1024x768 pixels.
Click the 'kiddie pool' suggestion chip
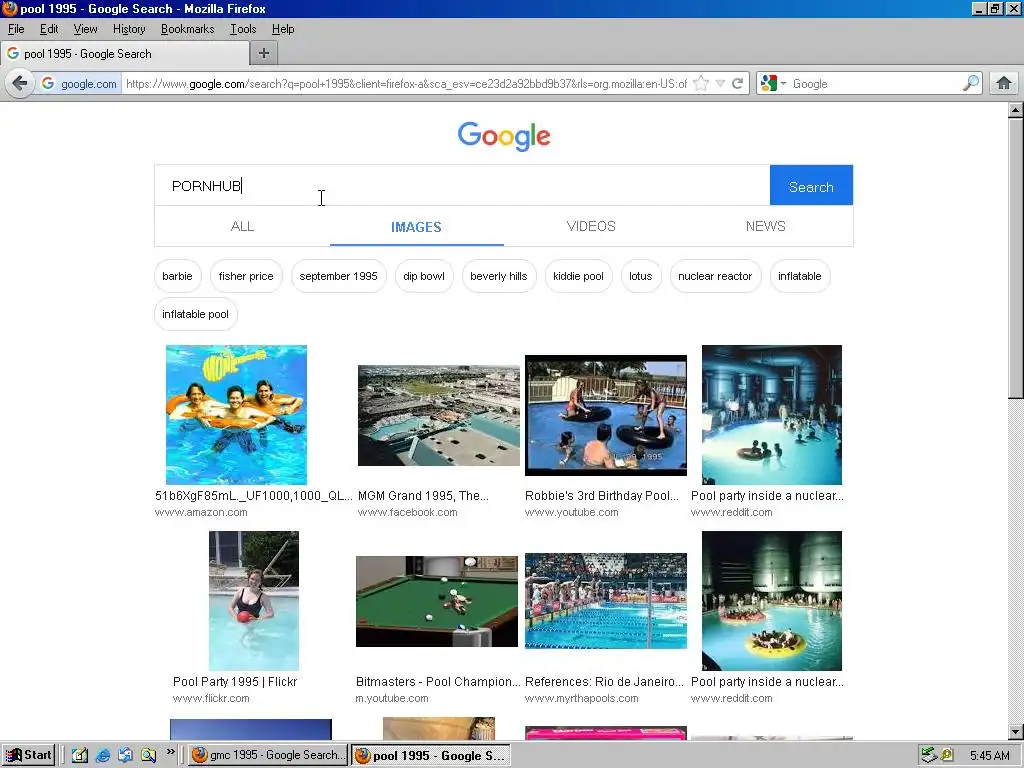coord(579,276)
